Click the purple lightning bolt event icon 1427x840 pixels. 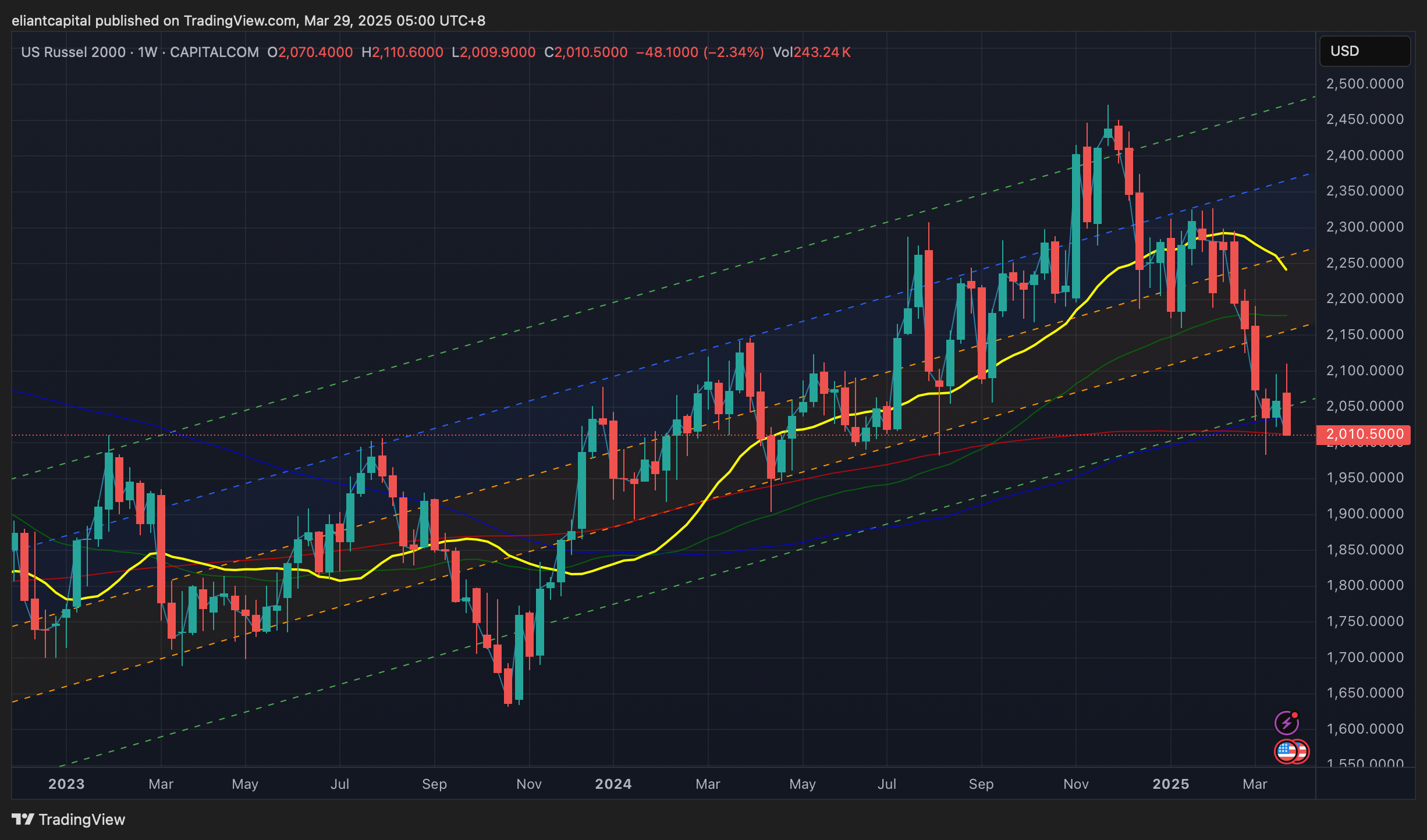pos(1286,723)
